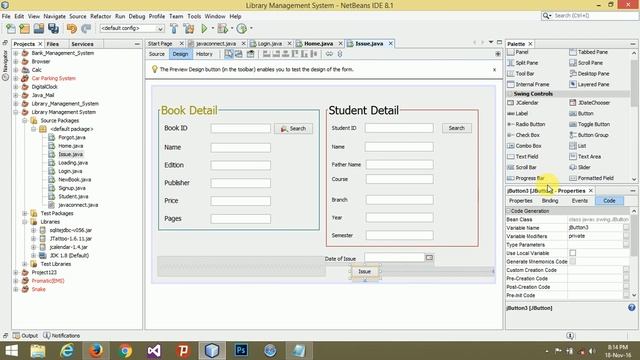640x360 pixels.
Task: Click the Windows Start button
Action: pos(11,351)
